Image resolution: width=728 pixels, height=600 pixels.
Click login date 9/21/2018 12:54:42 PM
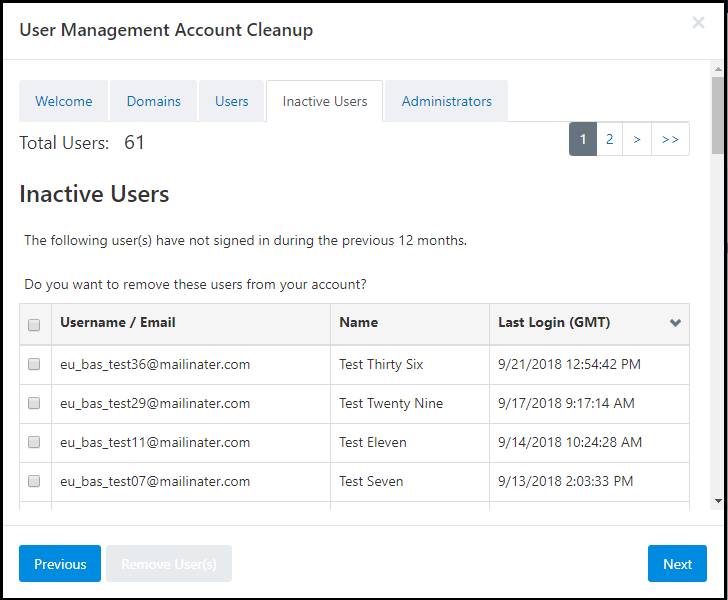[x=569, y=365]
